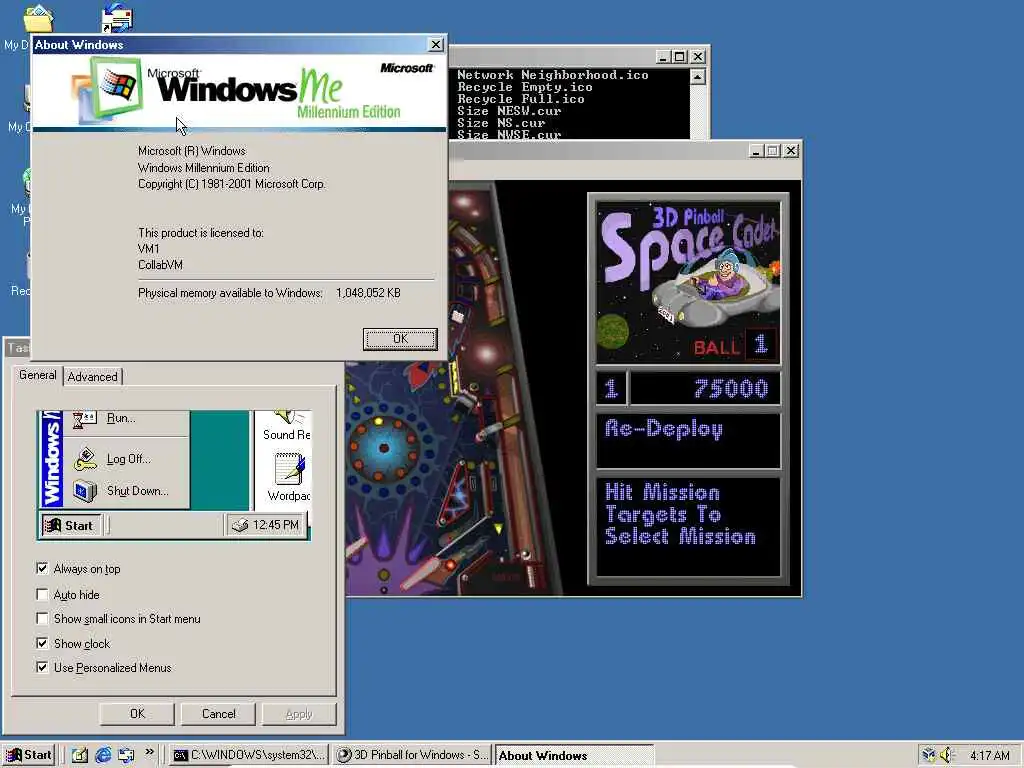Select the About Windows taskbar button

574,756
